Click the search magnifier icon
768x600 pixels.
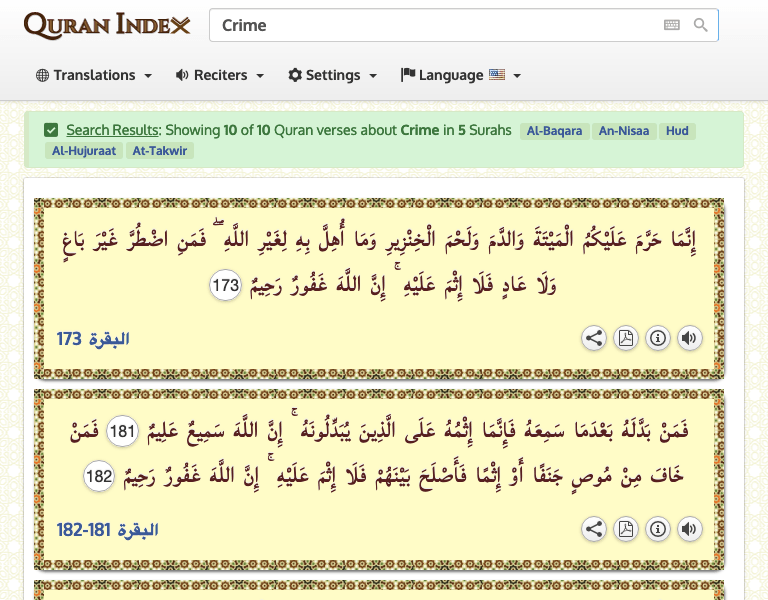701,25
